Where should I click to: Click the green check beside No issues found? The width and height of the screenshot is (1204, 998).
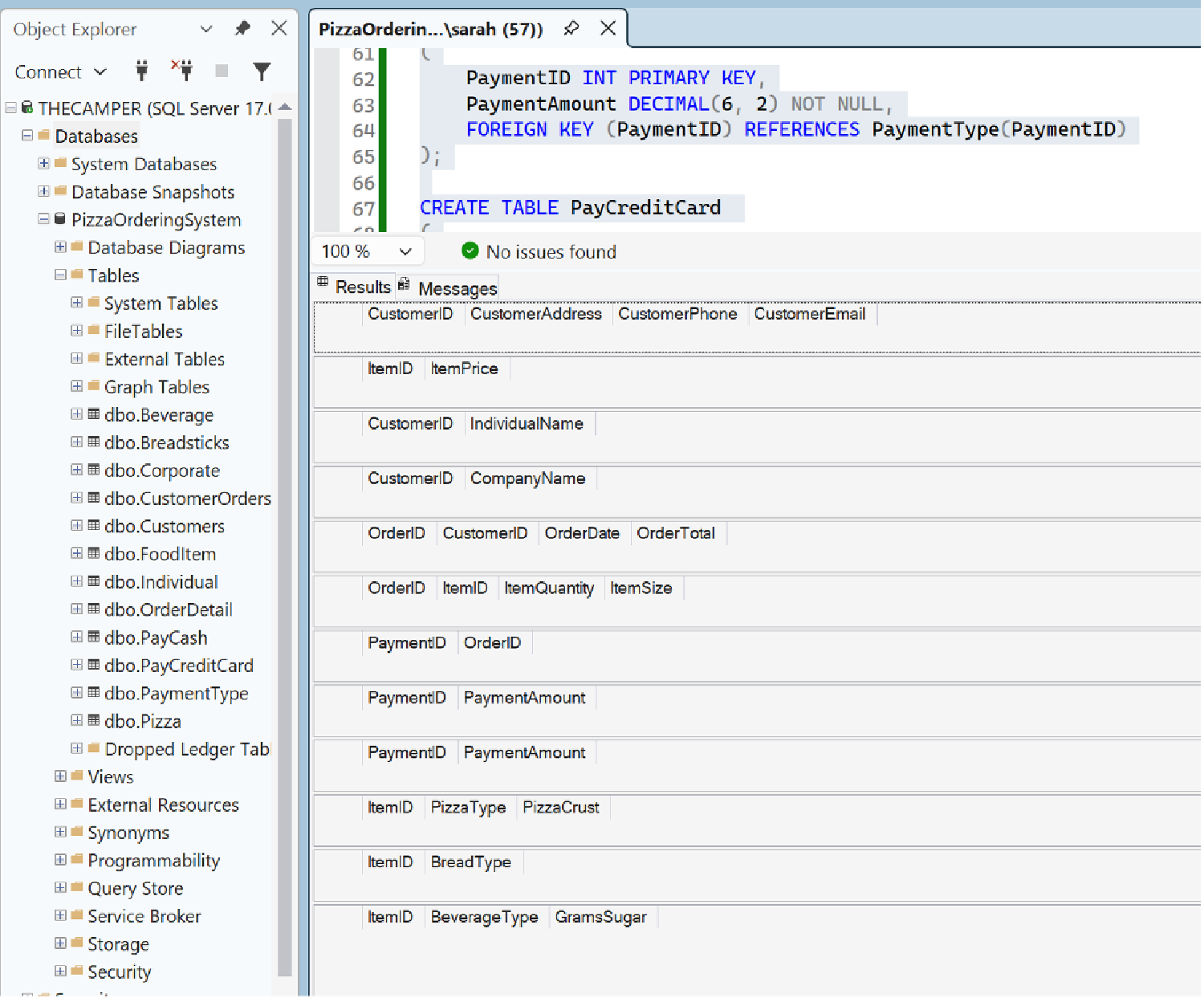pos(470,251)
